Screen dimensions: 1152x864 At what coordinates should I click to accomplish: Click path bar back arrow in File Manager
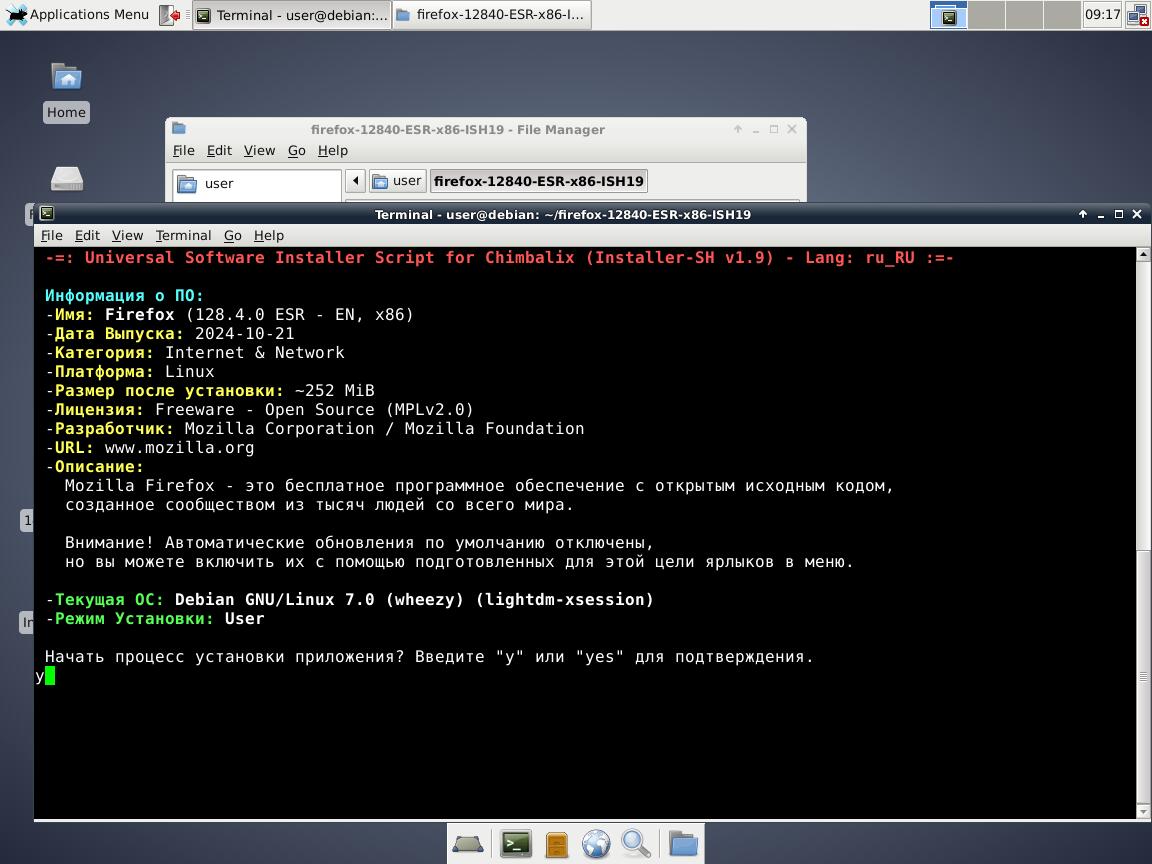[356, 181]
